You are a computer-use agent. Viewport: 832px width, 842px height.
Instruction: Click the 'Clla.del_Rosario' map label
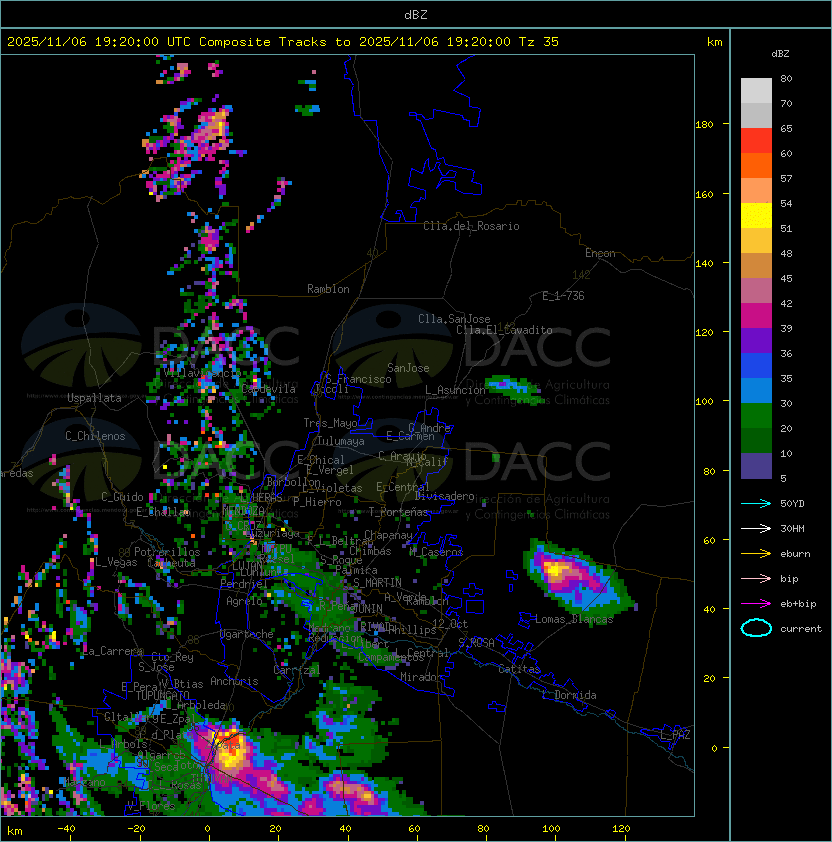471,226
